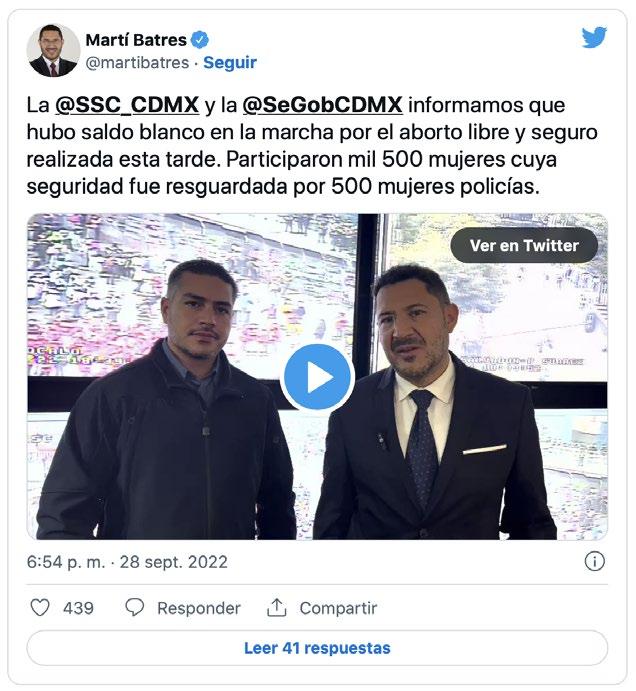
Task: Open the tweet info circle icon
Action: pyautogui.click(x=595, y=562)
